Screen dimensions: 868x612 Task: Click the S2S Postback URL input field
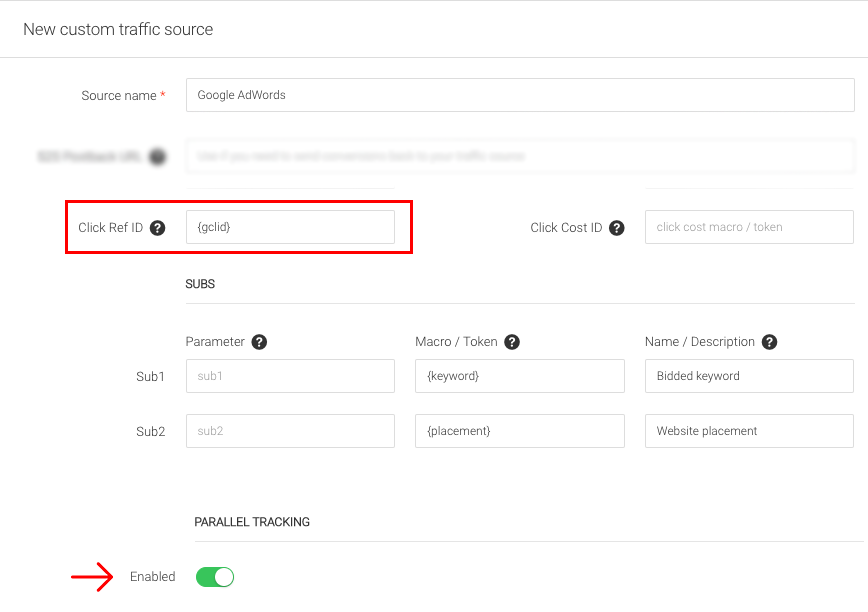click(x=520, y=156)
